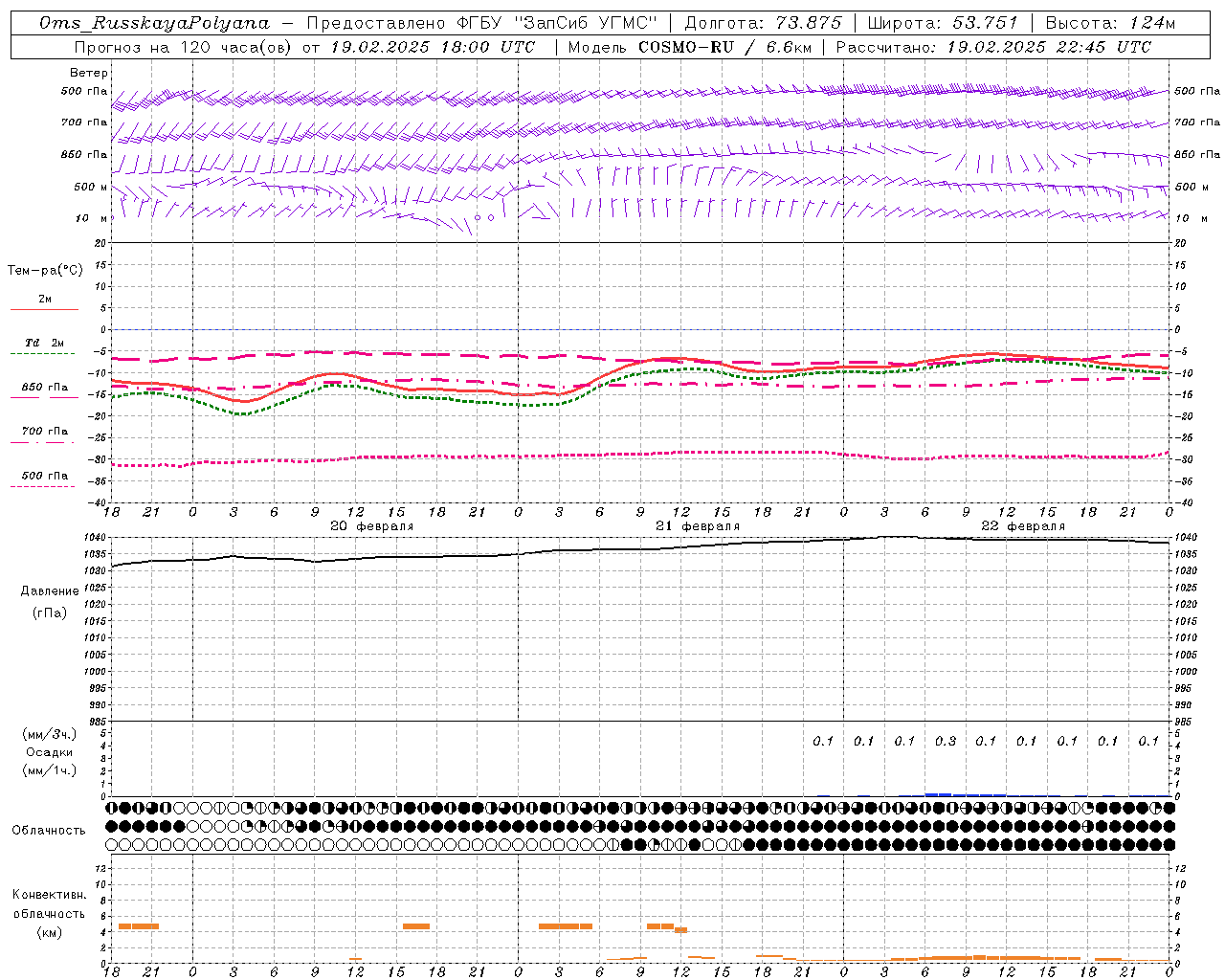Click the 'Широта: 53.751' header field
The image size is (1225, 980).
(x=942, y=23)
